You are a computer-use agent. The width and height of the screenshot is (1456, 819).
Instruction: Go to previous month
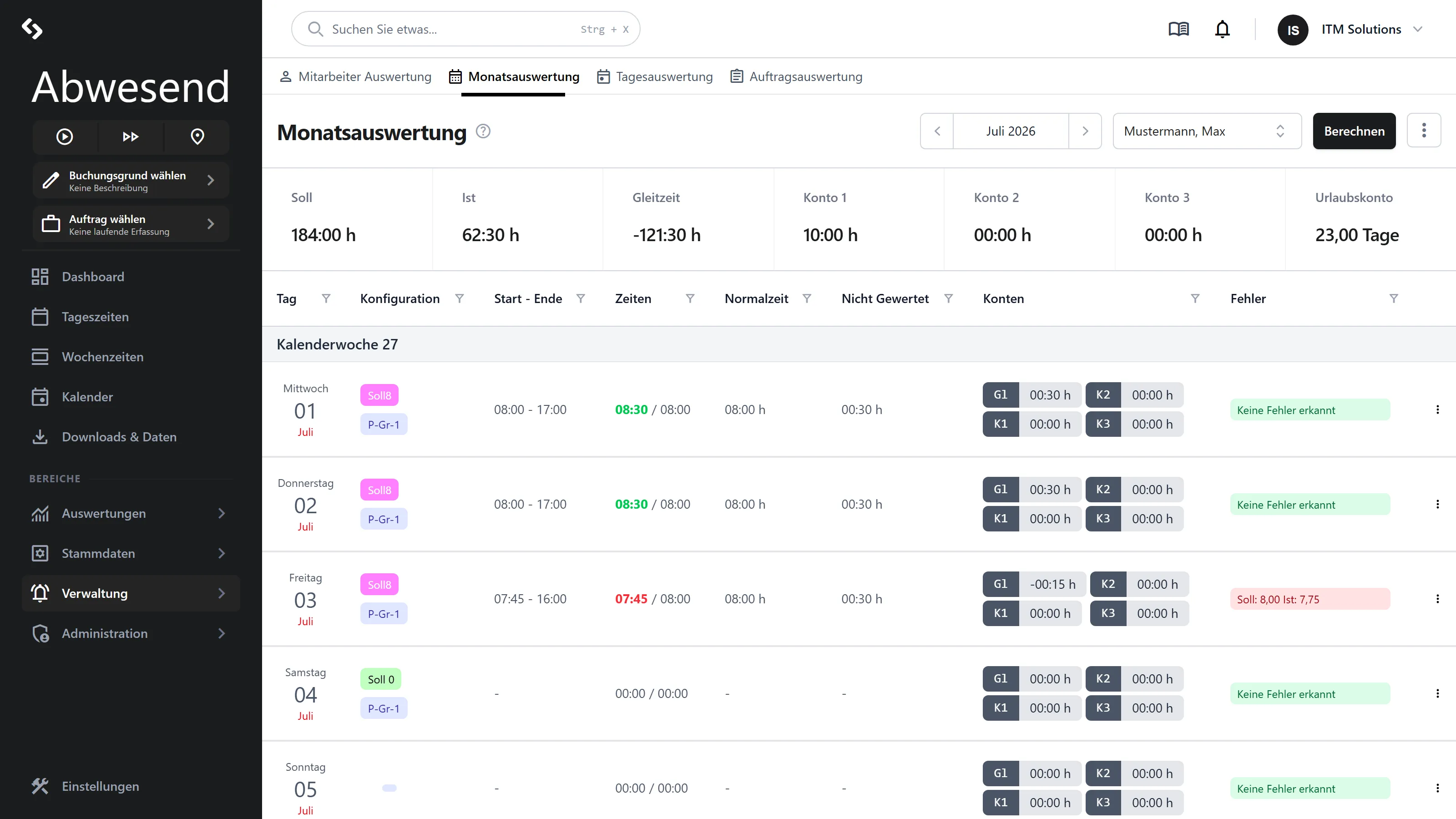937,131
